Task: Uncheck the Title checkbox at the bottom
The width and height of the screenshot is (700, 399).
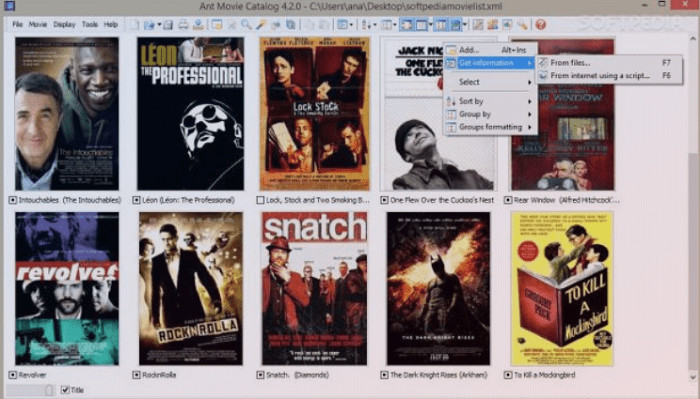Action: 65,390
